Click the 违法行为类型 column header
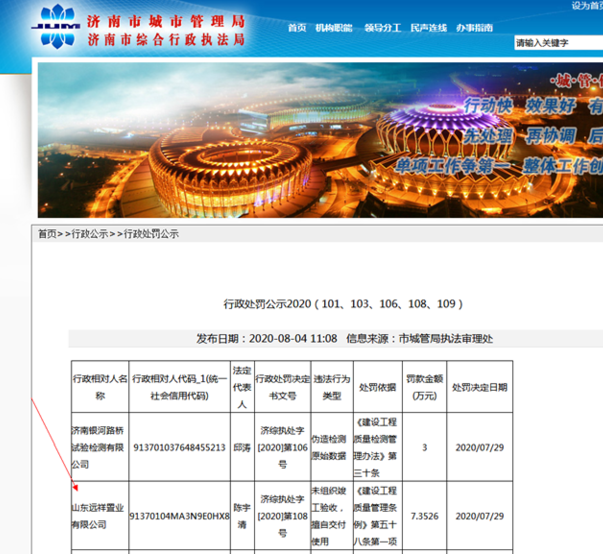 coord(332,387)
